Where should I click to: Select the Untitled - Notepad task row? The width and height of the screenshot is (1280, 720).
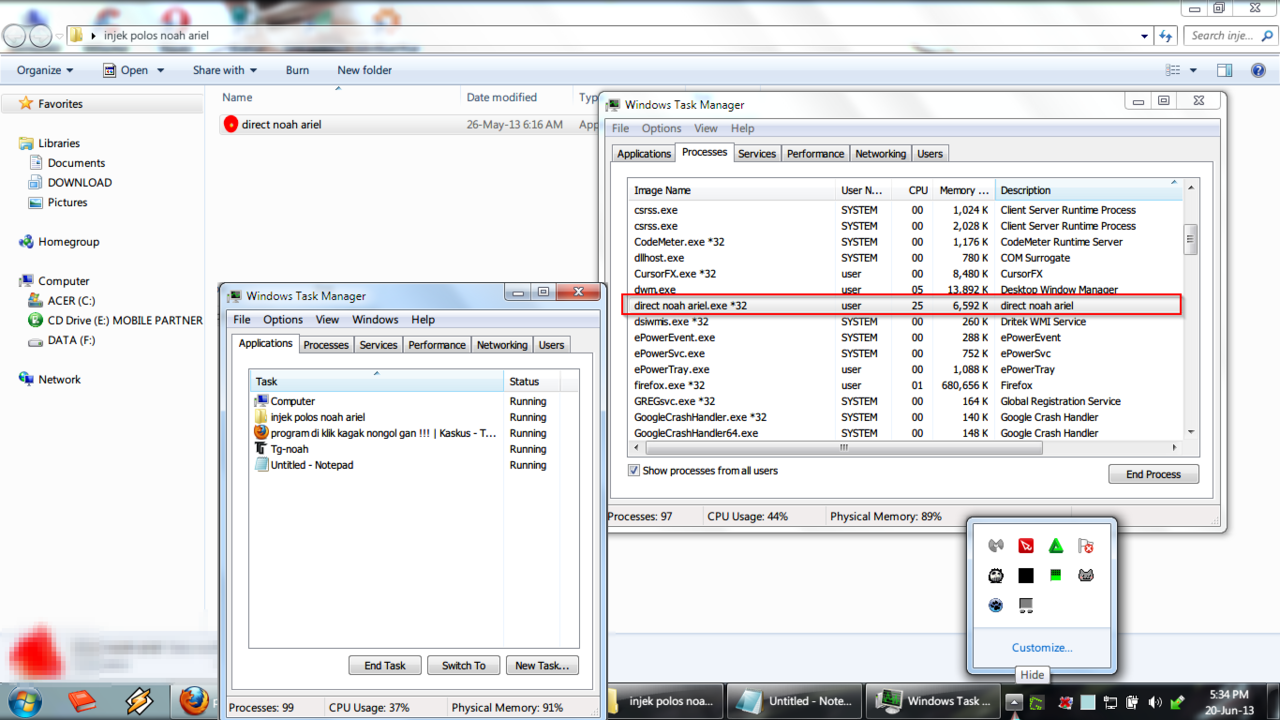click(x=414, y=465)
